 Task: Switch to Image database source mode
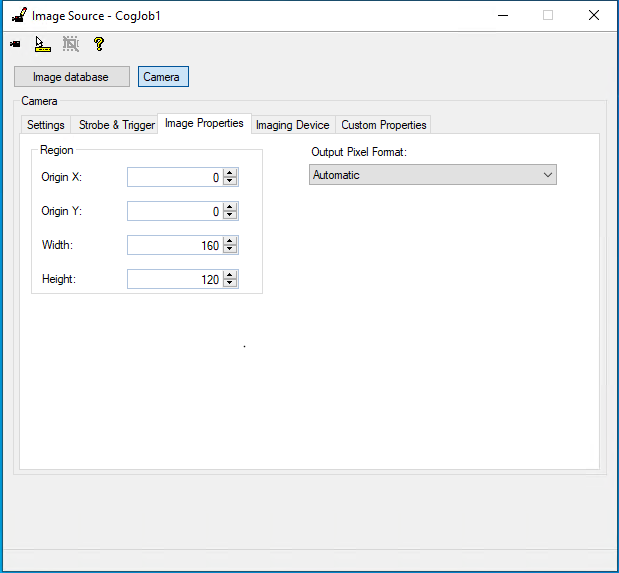(71, 77)
